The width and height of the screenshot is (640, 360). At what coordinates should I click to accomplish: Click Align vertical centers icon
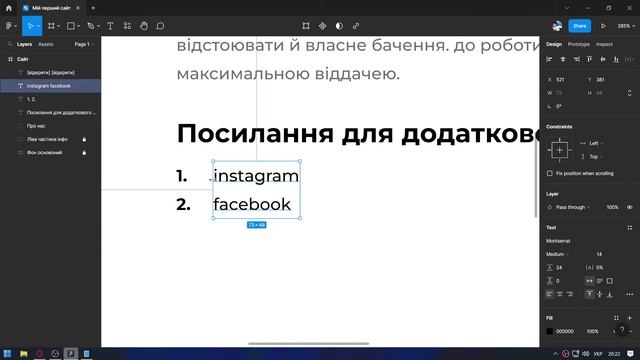[603, 60]
